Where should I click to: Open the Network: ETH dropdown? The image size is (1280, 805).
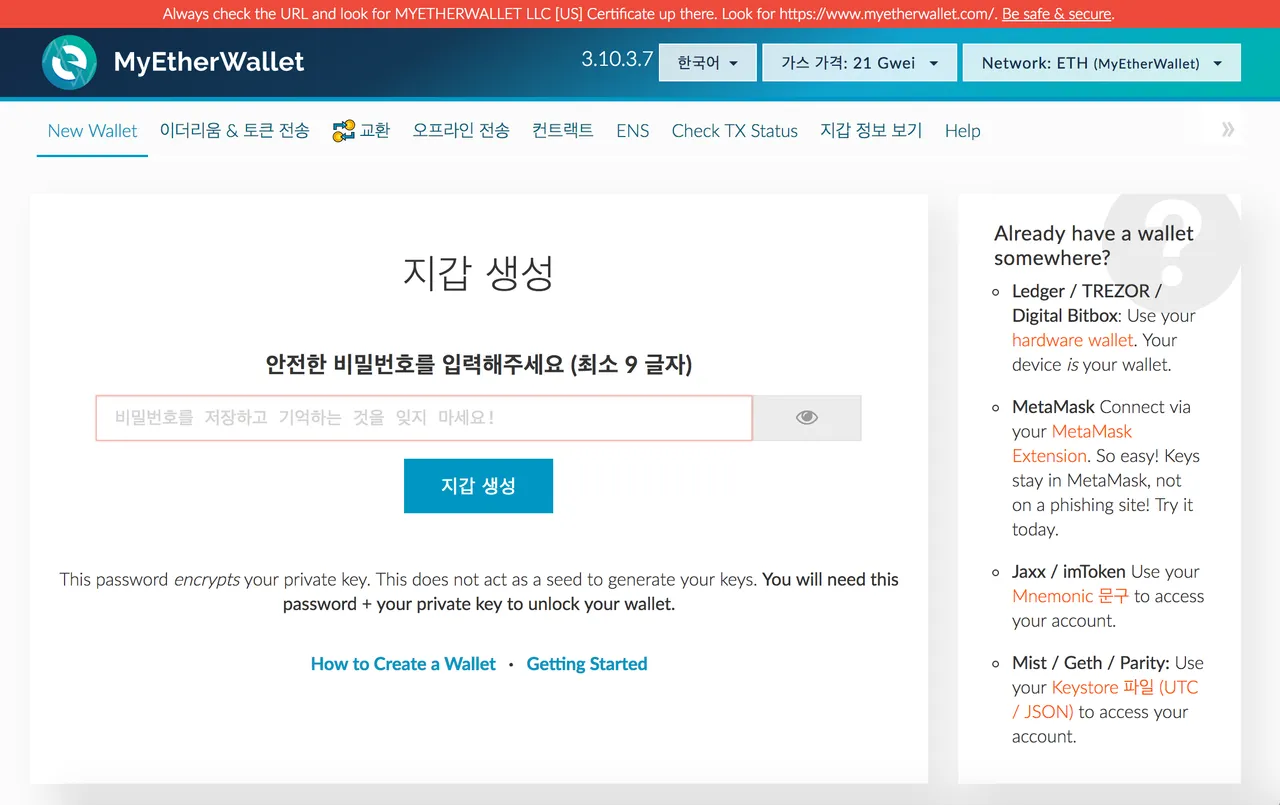(x=1101, y=62)
